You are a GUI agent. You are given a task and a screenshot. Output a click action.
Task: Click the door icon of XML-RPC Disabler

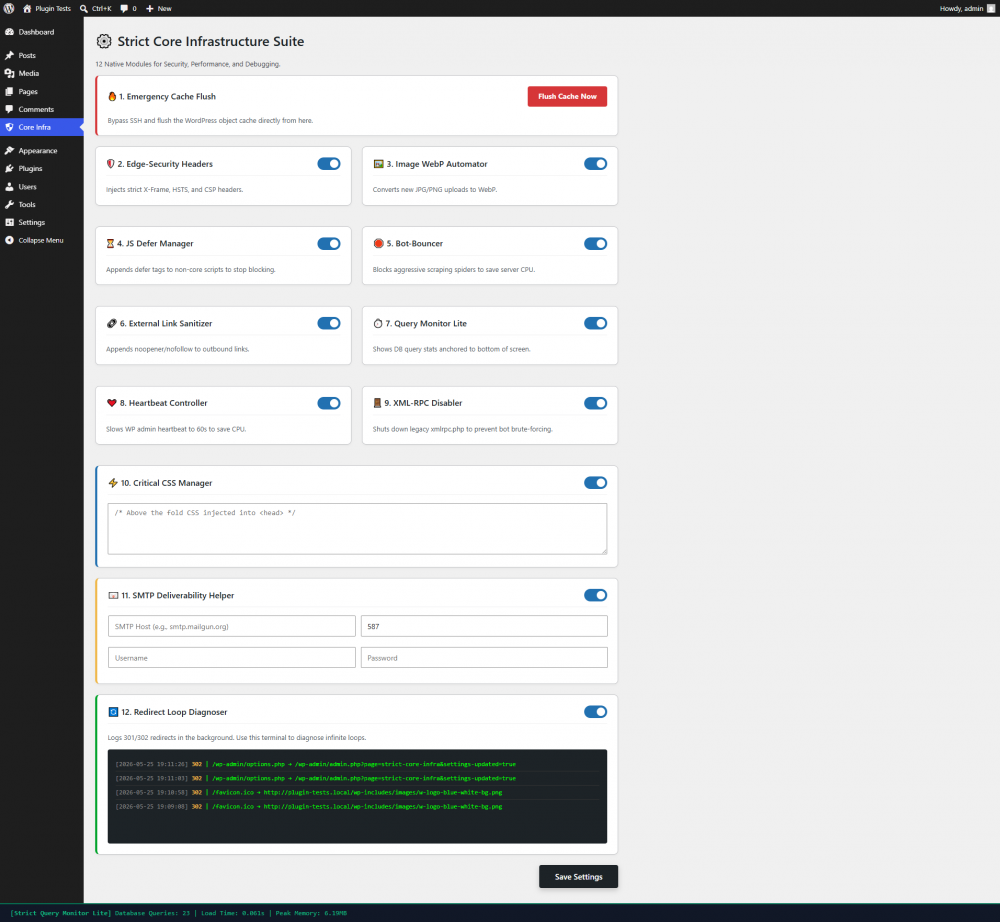377,403
